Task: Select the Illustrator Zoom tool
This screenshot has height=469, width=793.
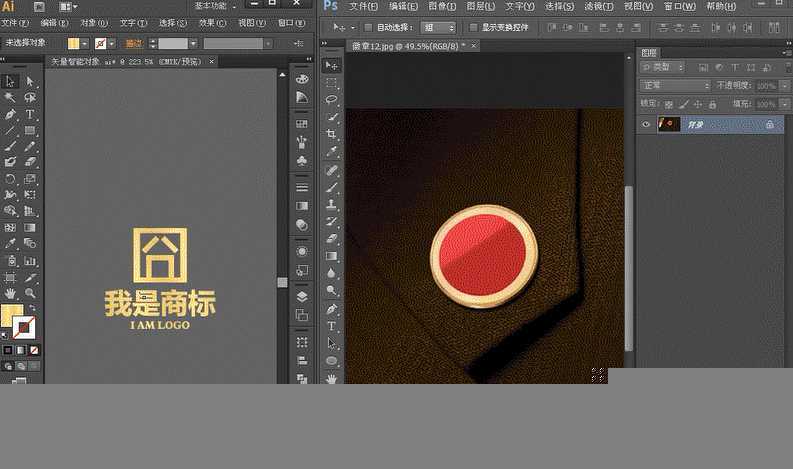Action: pyautogui.click(x=30, y=292)
